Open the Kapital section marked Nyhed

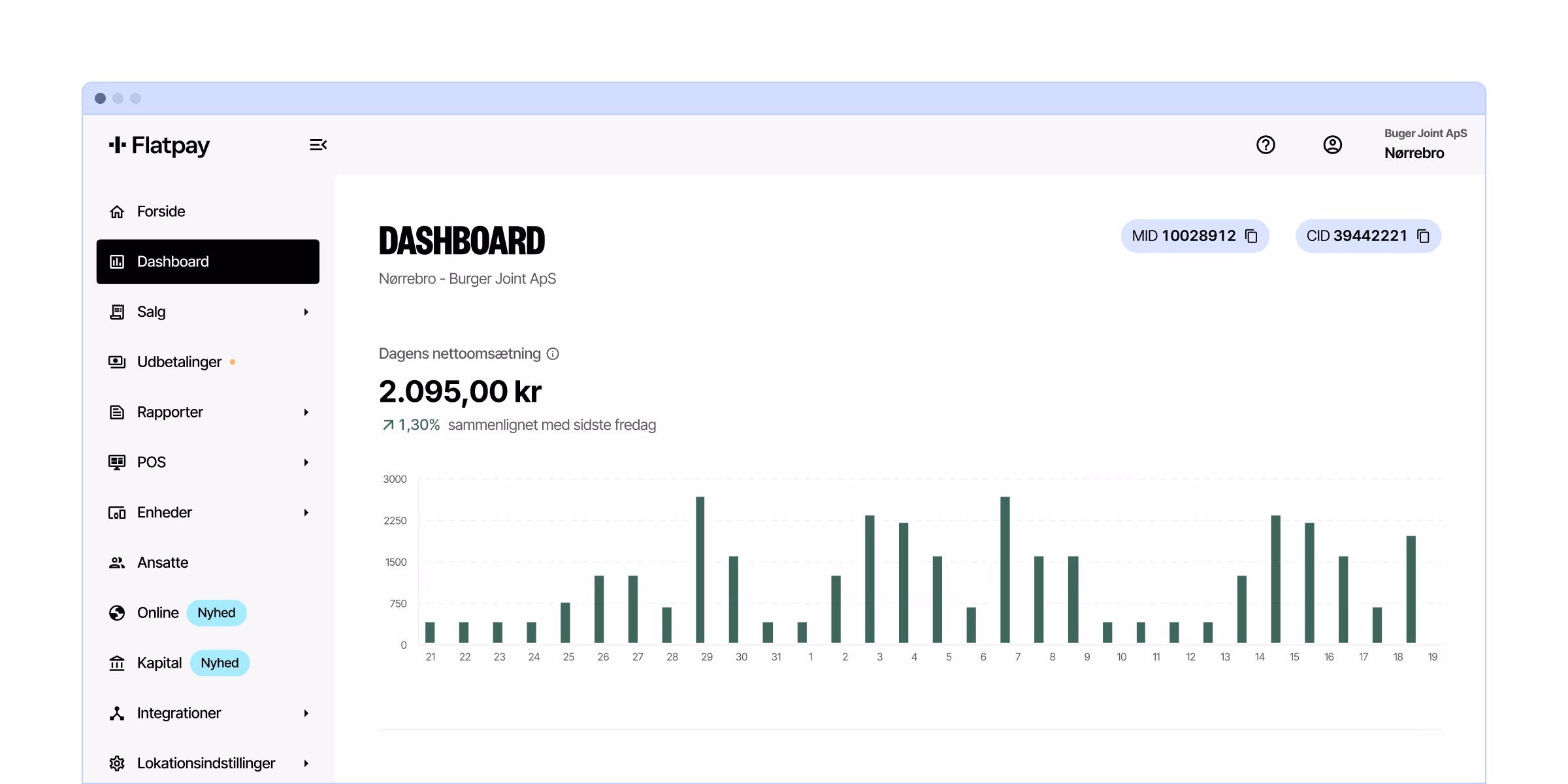159,663
